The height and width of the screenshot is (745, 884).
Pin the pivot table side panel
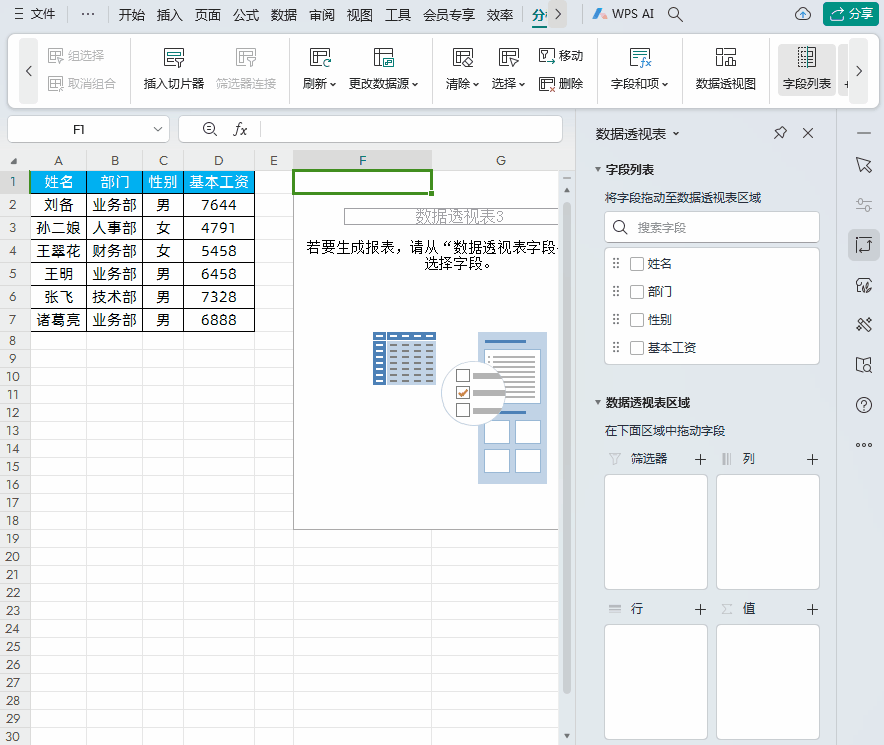[780, 133]
